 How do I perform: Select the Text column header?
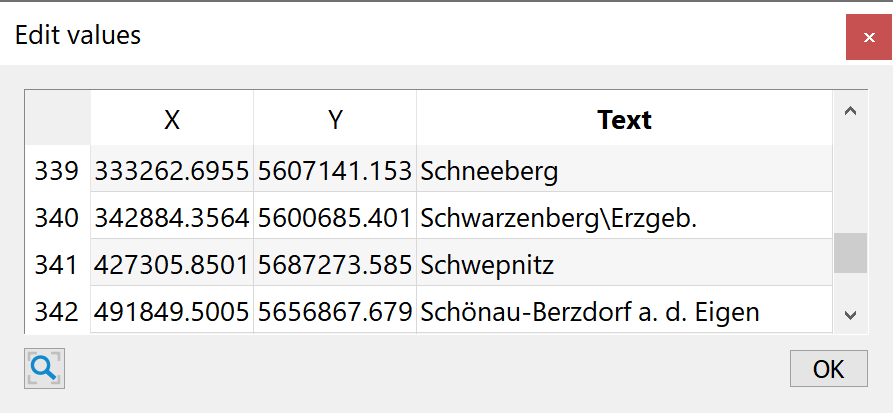tap(624, 119)
